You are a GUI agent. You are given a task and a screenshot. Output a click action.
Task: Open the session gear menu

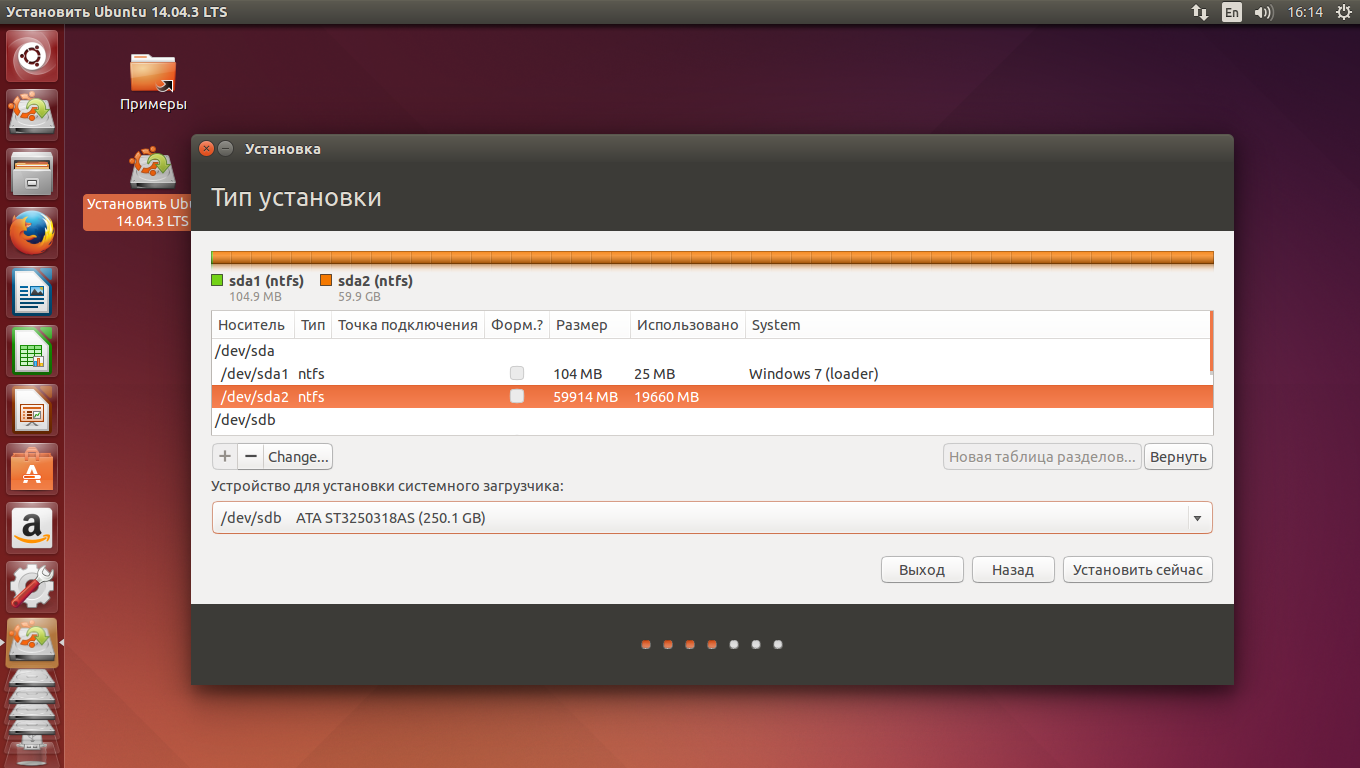(x=1343, y=12)
